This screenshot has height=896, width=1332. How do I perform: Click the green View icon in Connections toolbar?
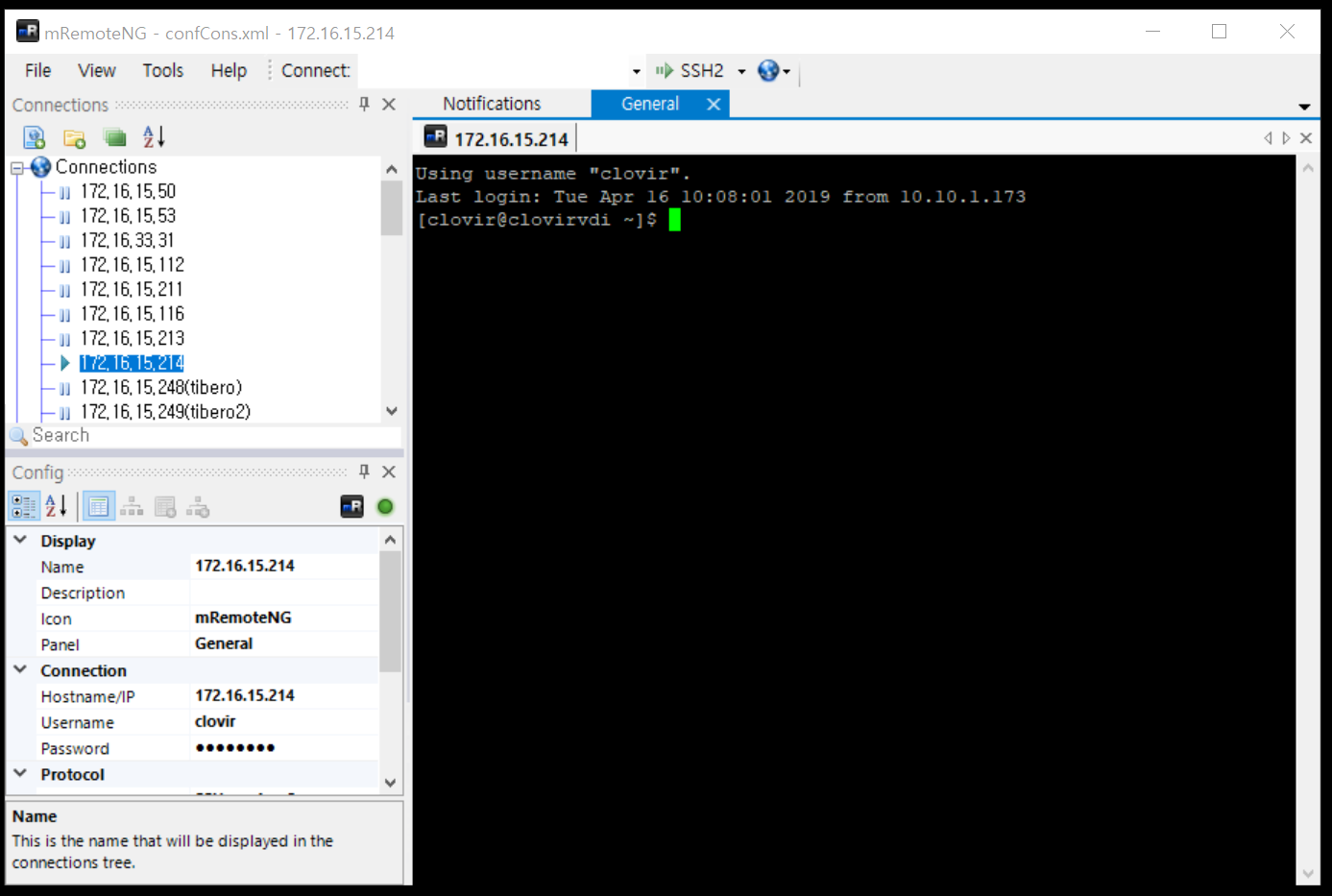115,137
